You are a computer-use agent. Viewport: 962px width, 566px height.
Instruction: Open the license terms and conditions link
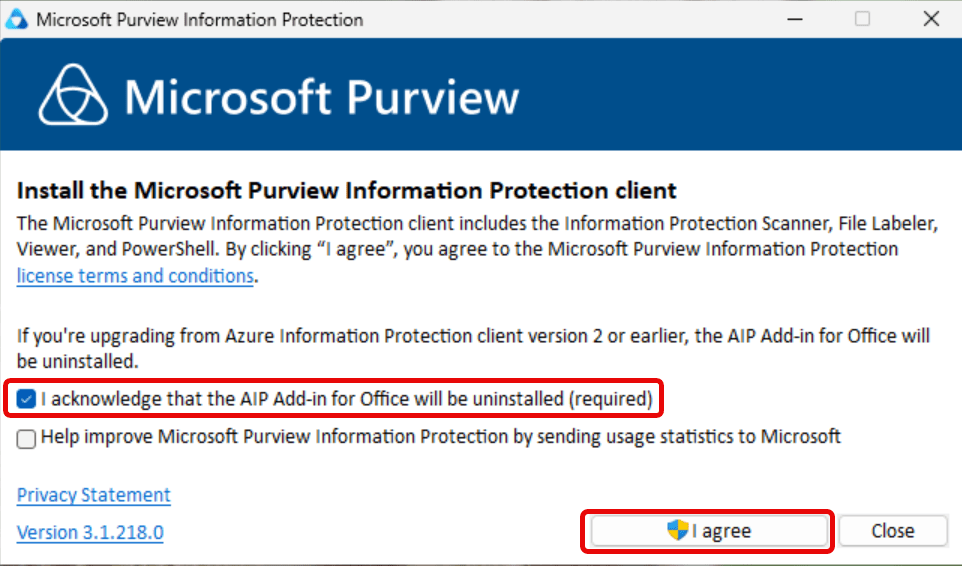click(135, 276)
